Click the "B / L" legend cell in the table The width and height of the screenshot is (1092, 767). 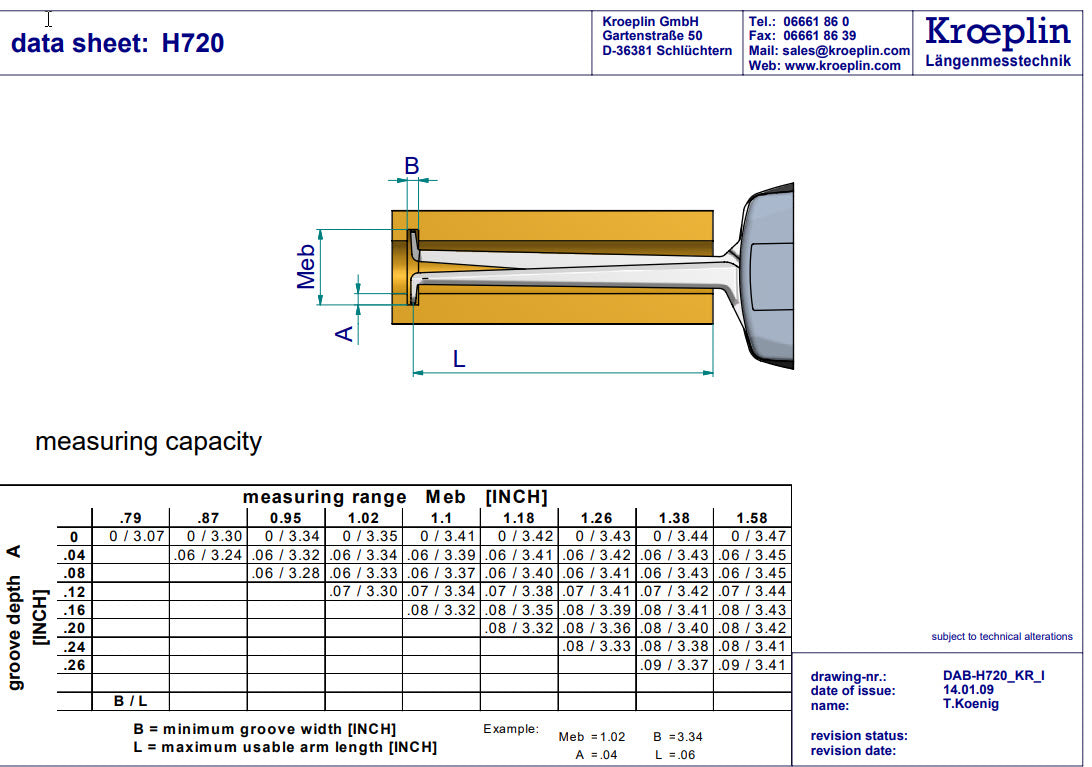(130, 702)
